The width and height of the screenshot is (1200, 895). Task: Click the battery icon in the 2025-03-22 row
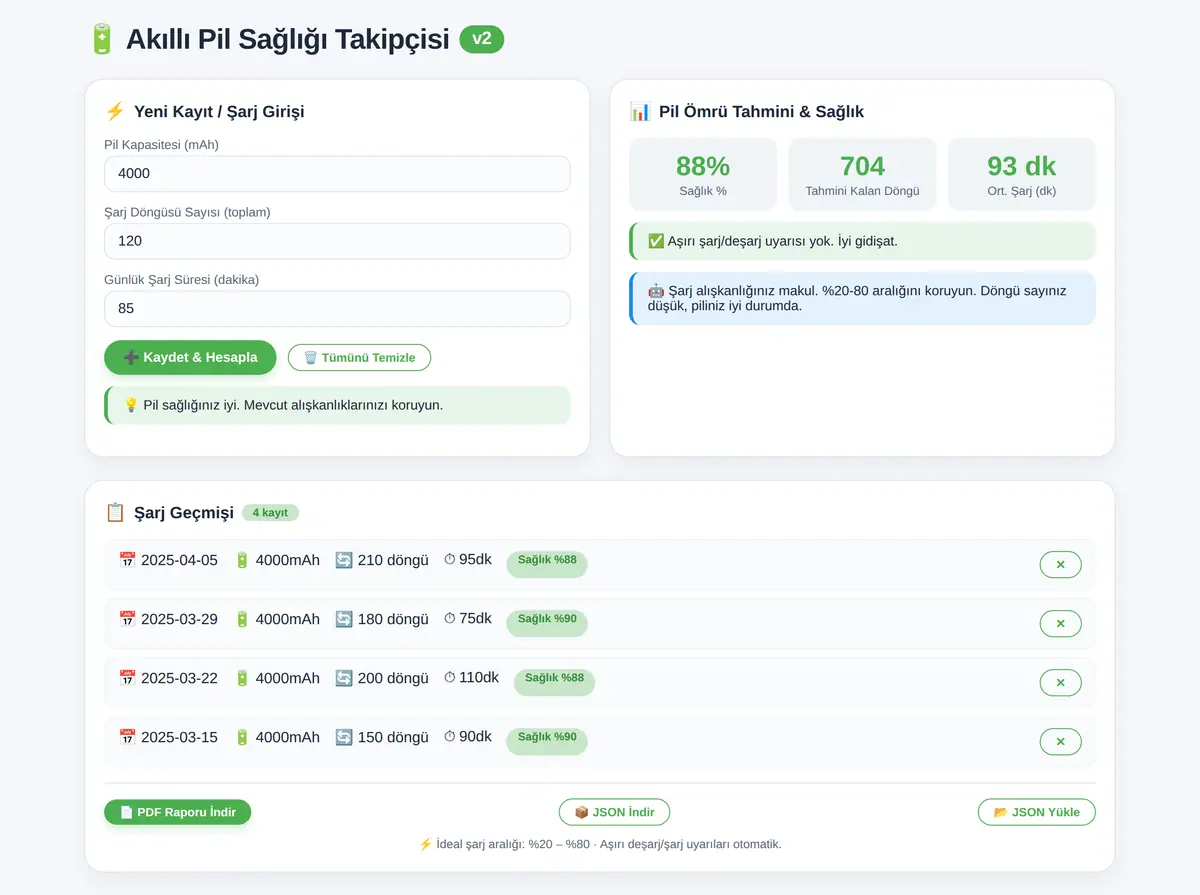pyautogui.click(x=242, y=678)
